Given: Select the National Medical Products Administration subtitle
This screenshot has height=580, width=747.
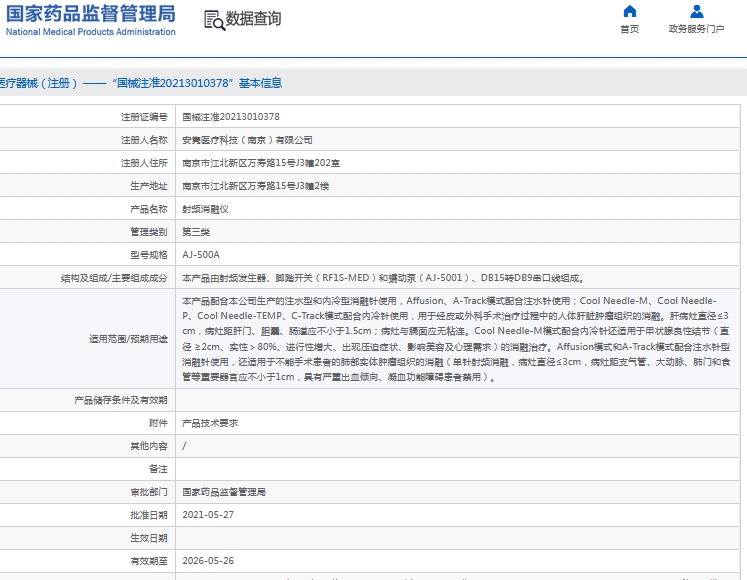Looking at the screenshot, I should [x=91, y=32].
